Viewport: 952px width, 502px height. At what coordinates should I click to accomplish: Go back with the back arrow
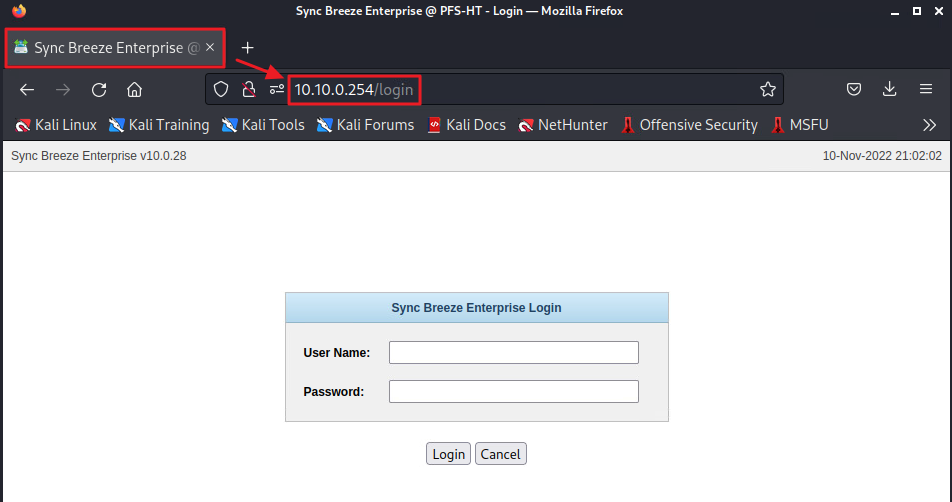[27, 90]
